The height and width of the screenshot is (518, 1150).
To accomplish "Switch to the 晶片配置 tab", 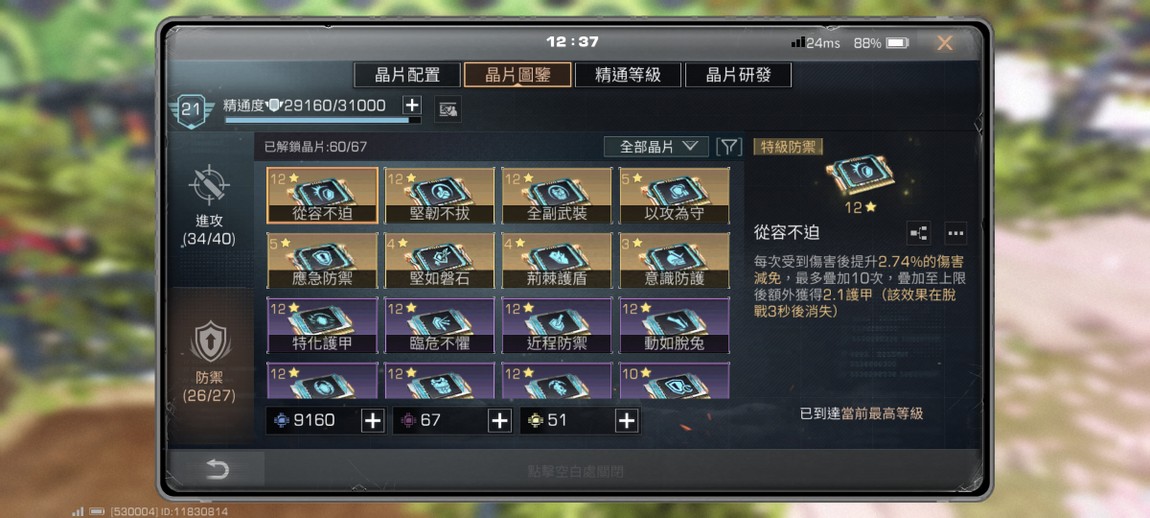I will (x=407, y=75).
